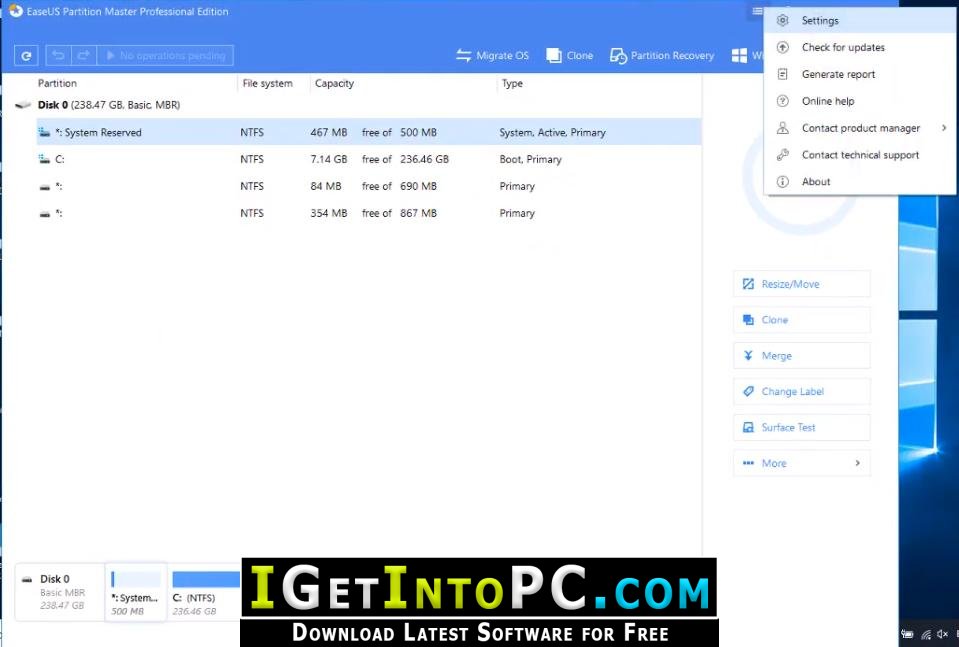Image resolution: width=959 pixels, height=647 pixels.
Task: Click No operations pending execute button
Action: [x=165, y=56]
